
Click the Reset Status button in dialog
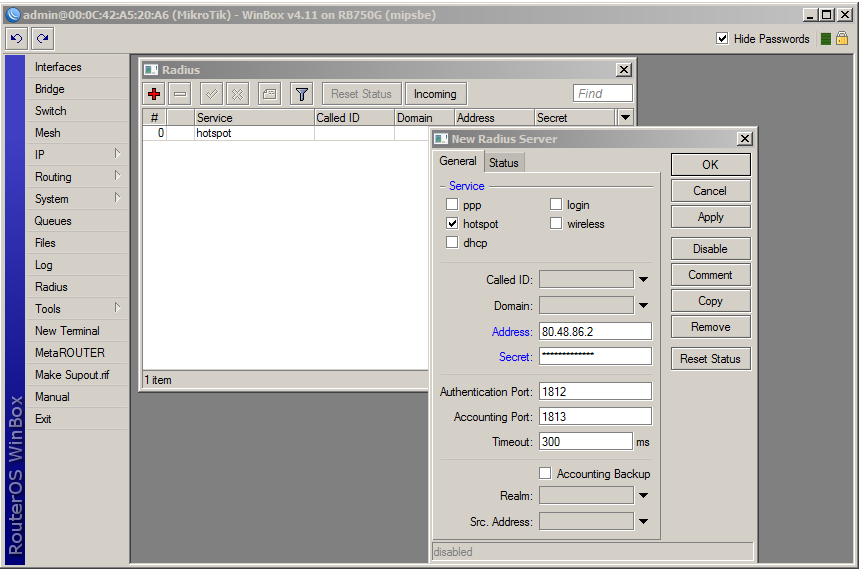(x=710, y=359)
